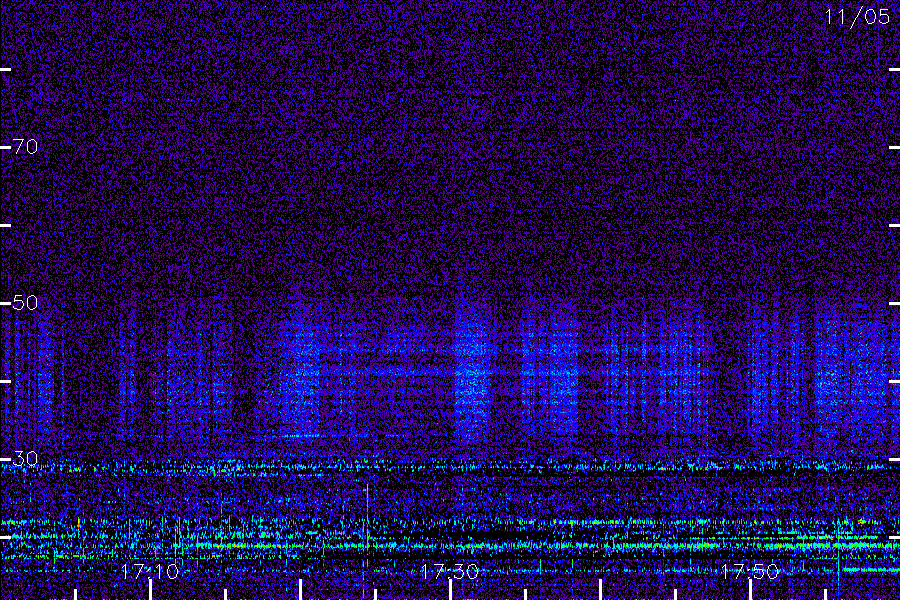Click the 50 frequency axis label

(25, 303)
